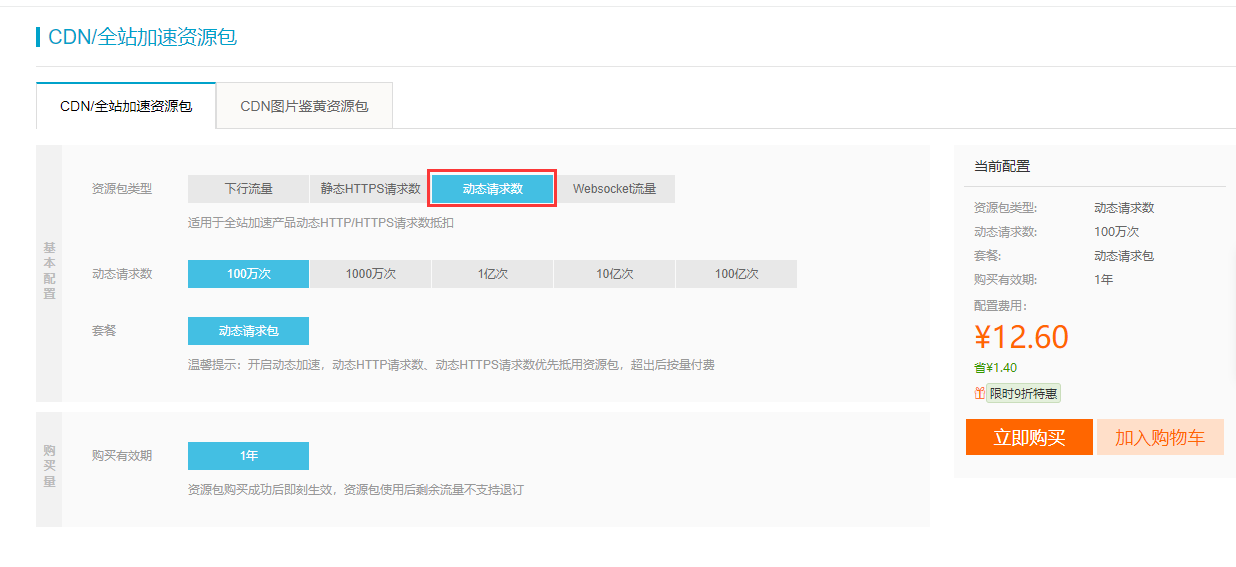Screen dimensions: 1236x567
Task: Choose the 1亿次 request quota
Action: 492,274
